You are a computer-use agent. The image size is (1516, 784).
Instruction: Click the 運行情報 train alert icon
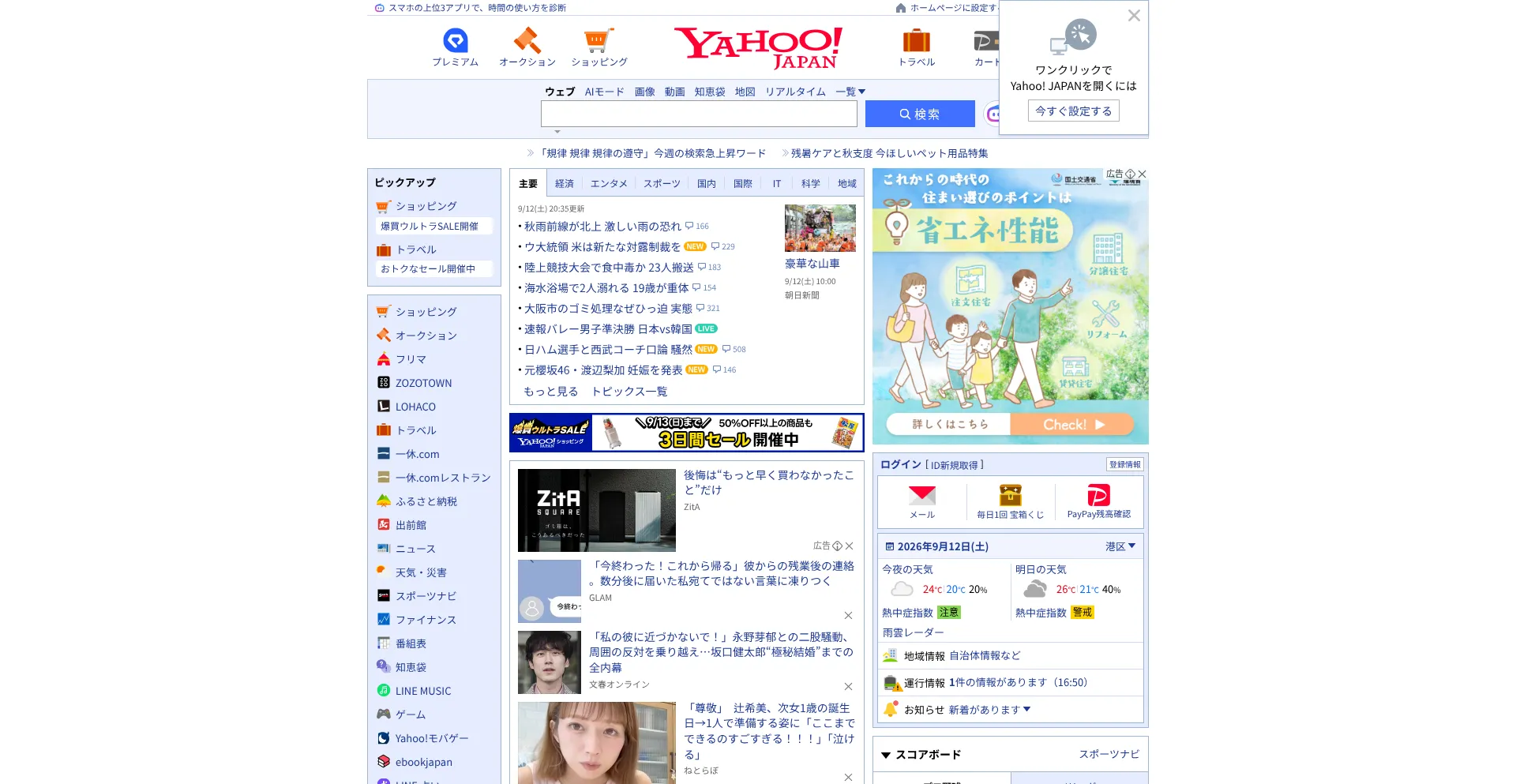click(x=892, y=683)
